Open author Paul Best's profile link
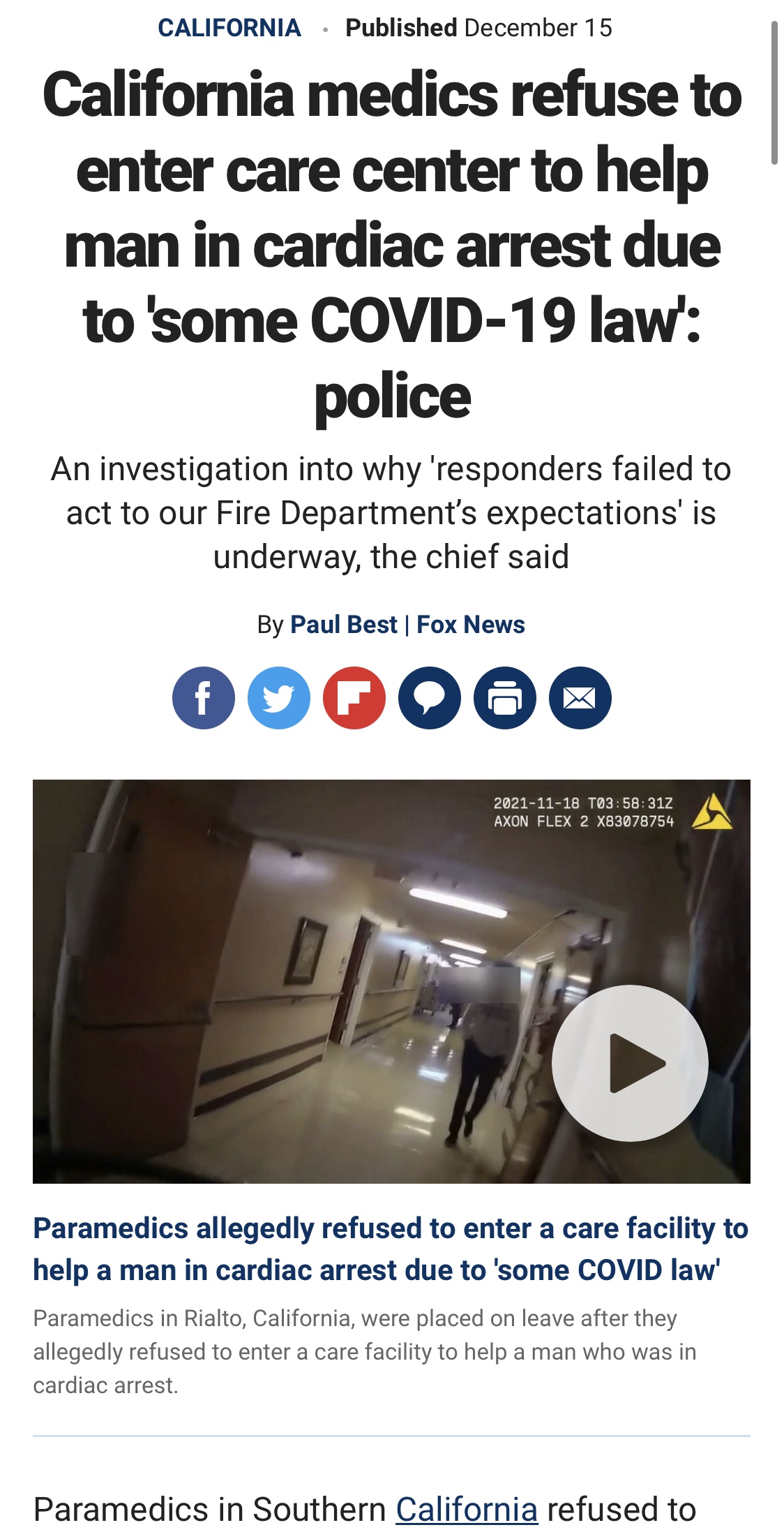Viewport: 784px width, 1532px height. [344, 625]
